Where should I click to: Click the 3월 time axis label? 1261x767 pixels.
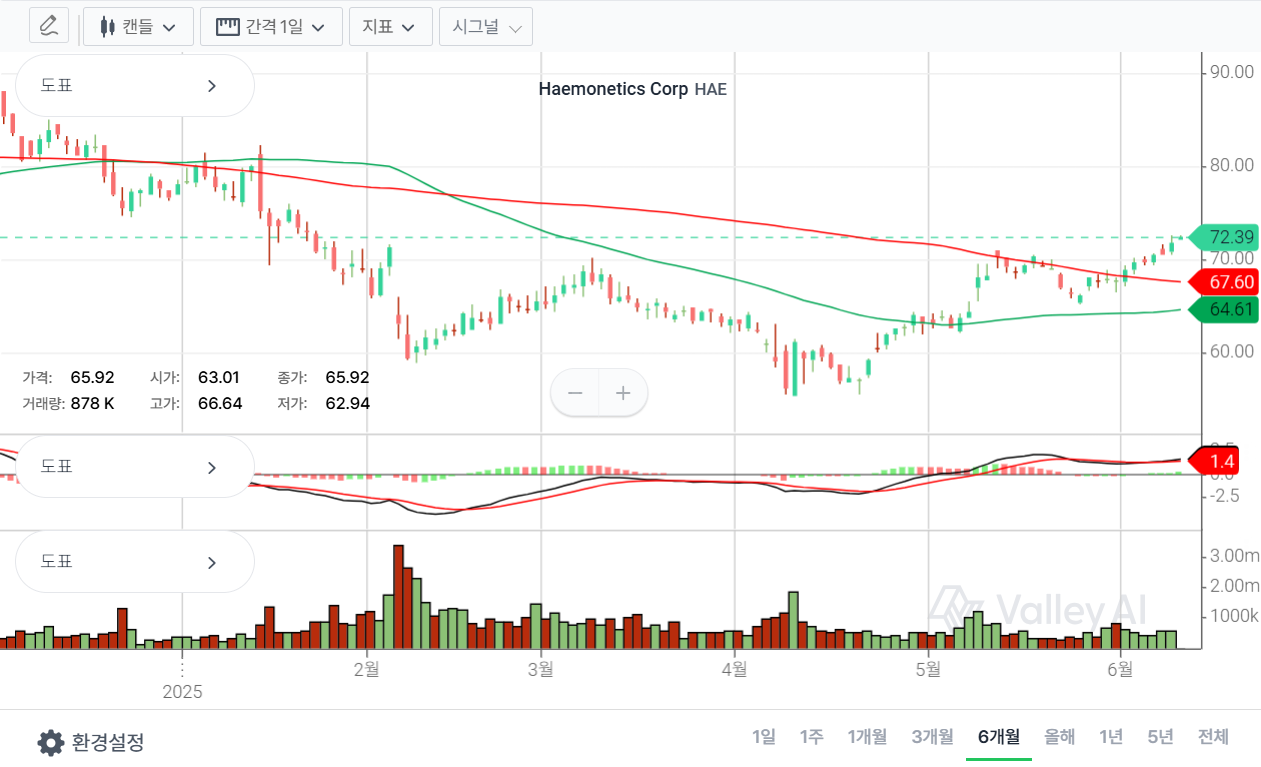pos(540,669)
